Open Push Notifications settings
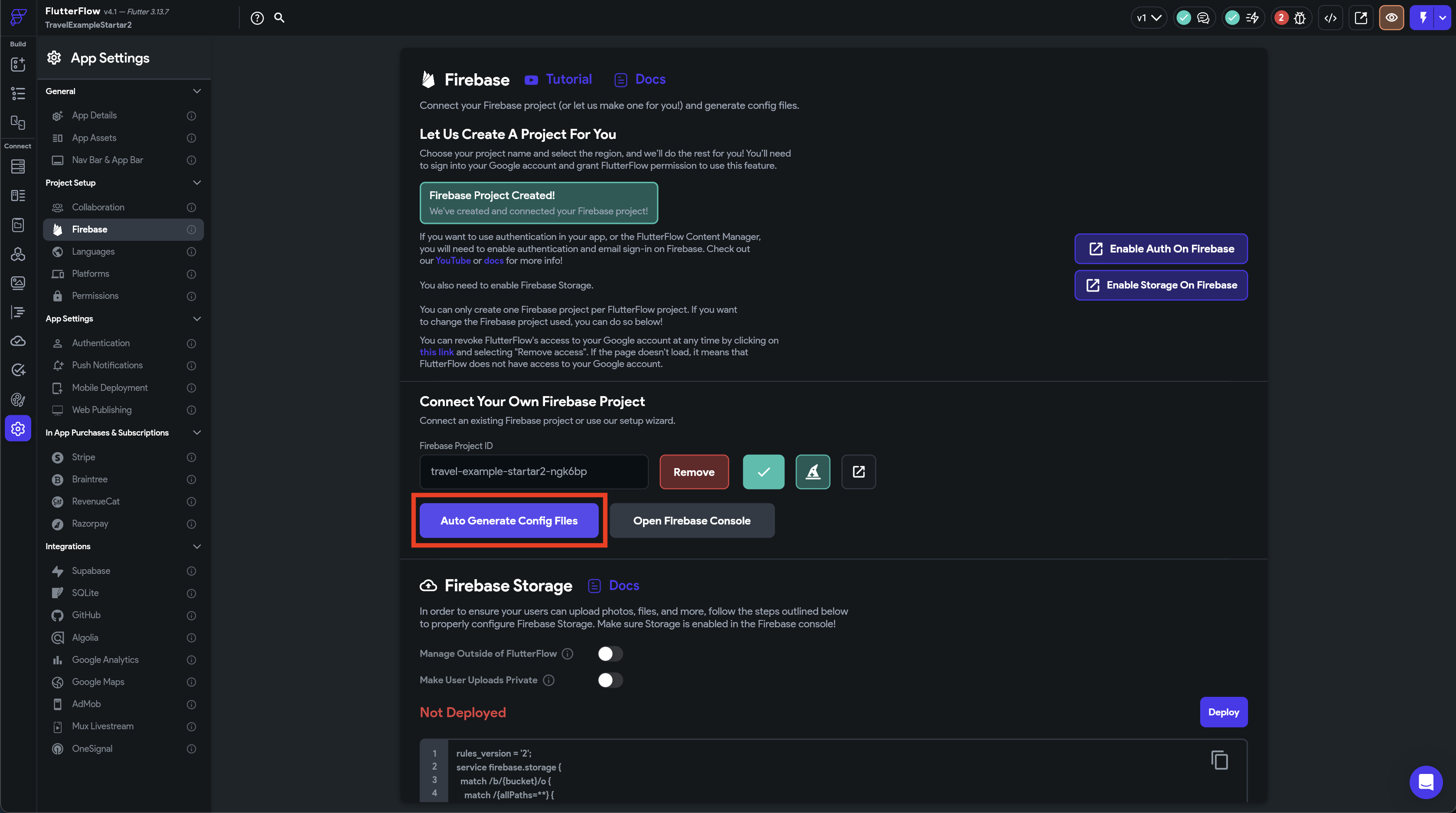The height and width of the screenshot is (813, 1456). click(x=107, y=365)
